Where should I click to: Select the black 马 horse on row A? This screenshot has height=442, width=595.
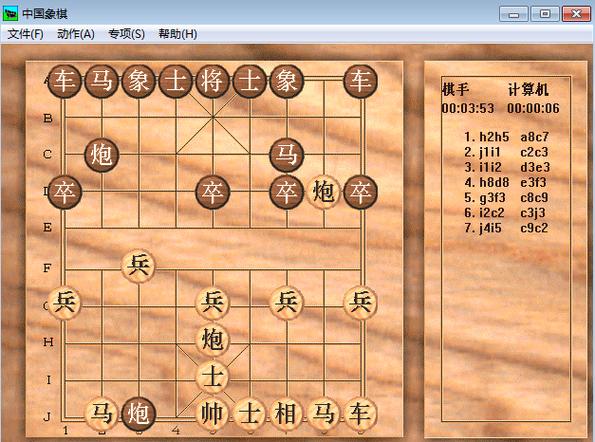(102, 81)
